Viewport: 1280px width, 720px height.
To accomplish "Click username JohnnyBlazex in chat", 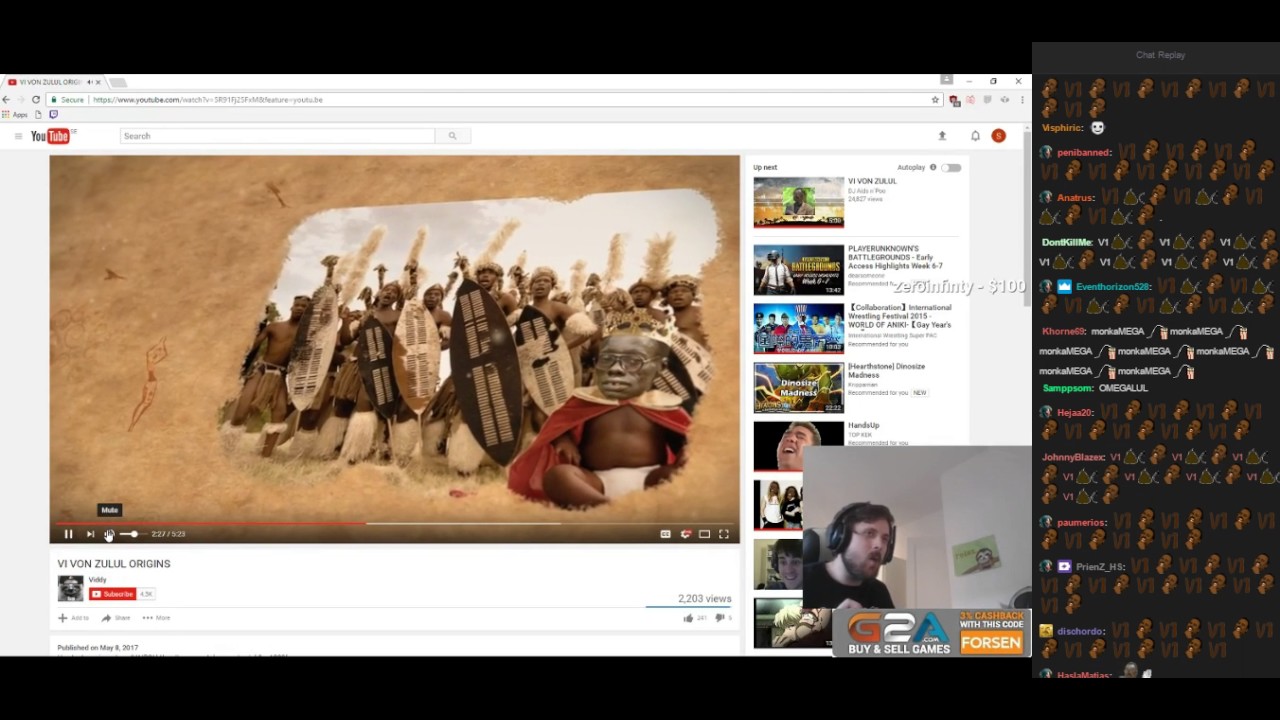I will click(x=1073, y=458).
